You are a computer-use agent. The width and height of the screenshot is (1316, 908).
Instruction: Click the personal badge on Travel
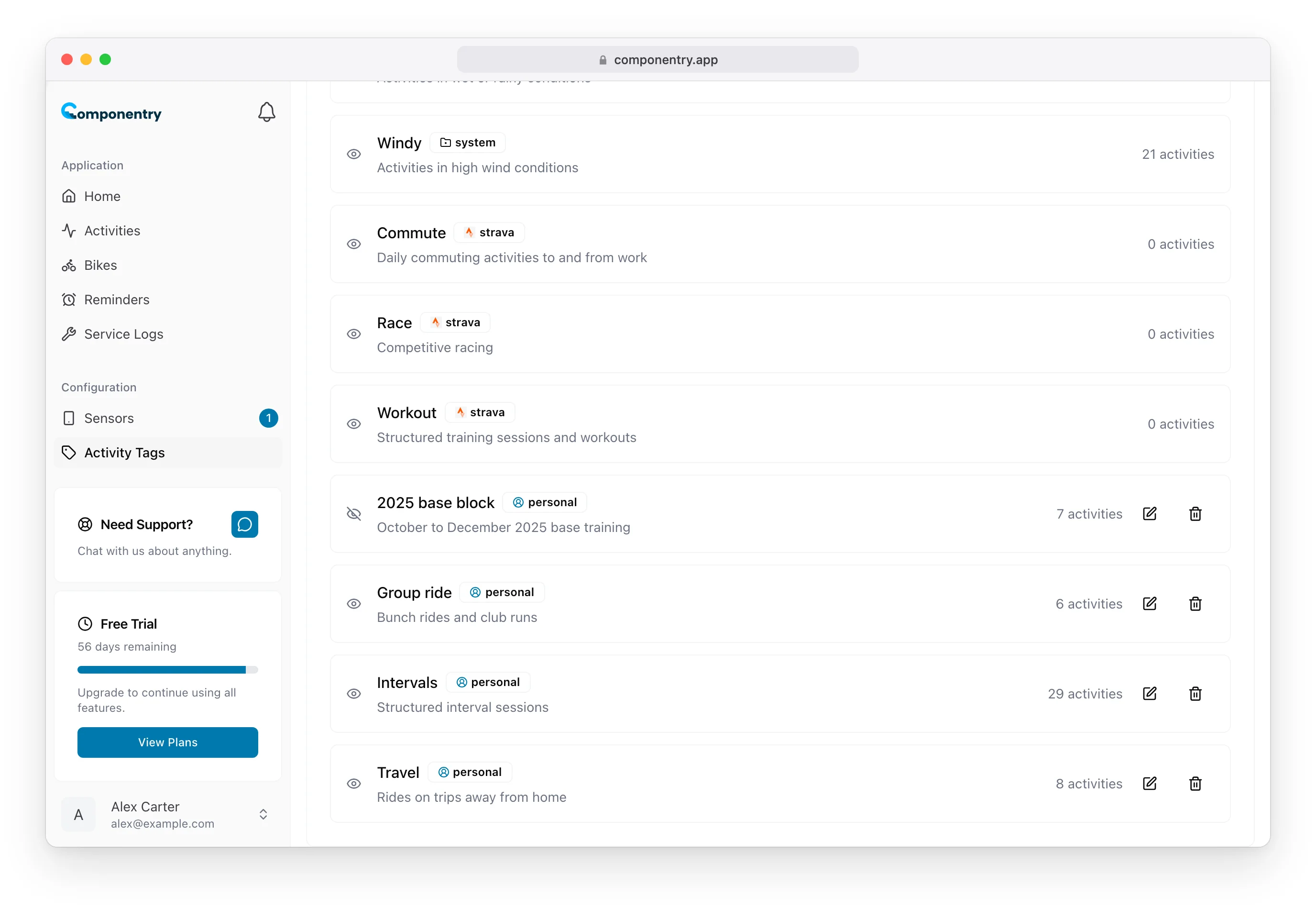click(470, 772)
